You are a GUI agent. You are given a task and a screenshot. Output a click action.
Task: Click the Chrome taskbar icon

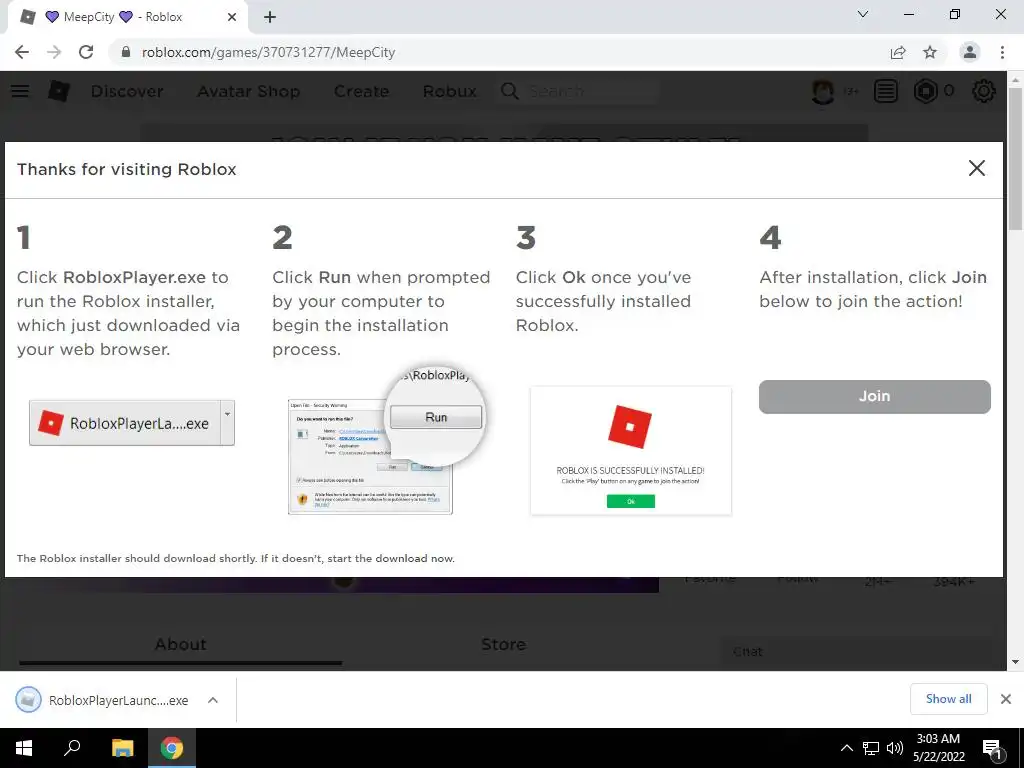[x=172, y=748]
